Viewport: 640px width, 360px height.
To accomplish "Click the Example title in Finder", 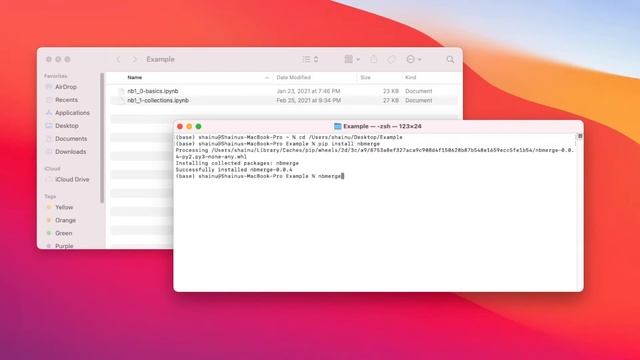I will [x=160, y=60].
